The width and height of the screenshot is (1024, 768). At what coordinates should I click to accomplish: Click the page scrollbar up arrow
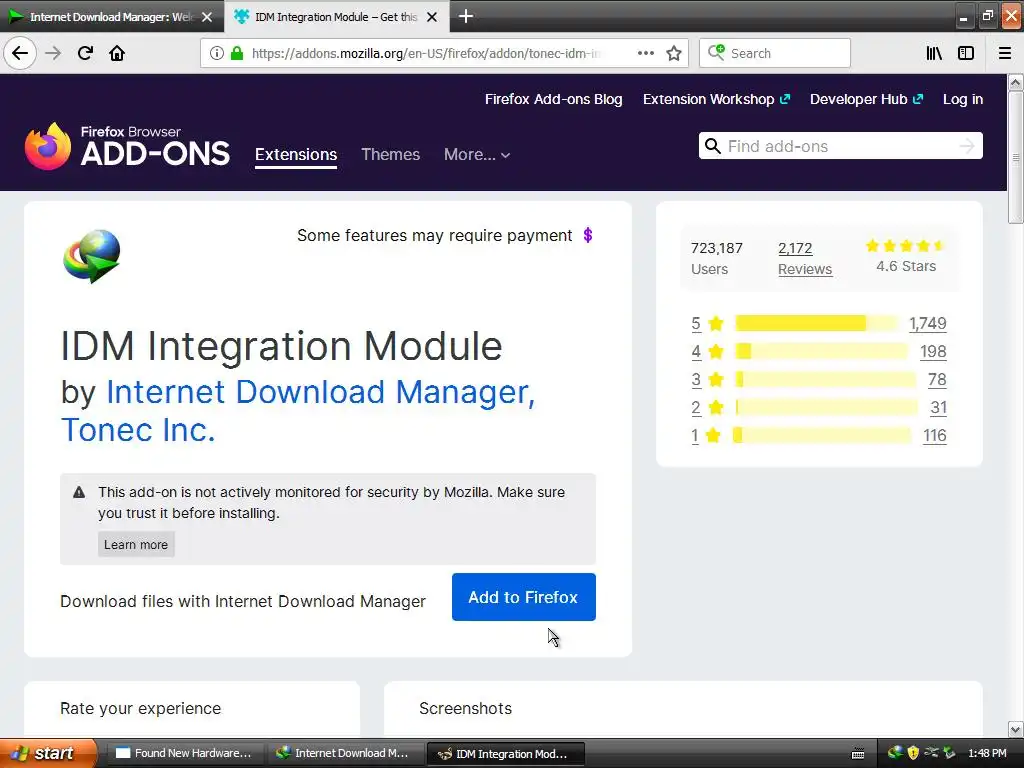pos(1016,83)
